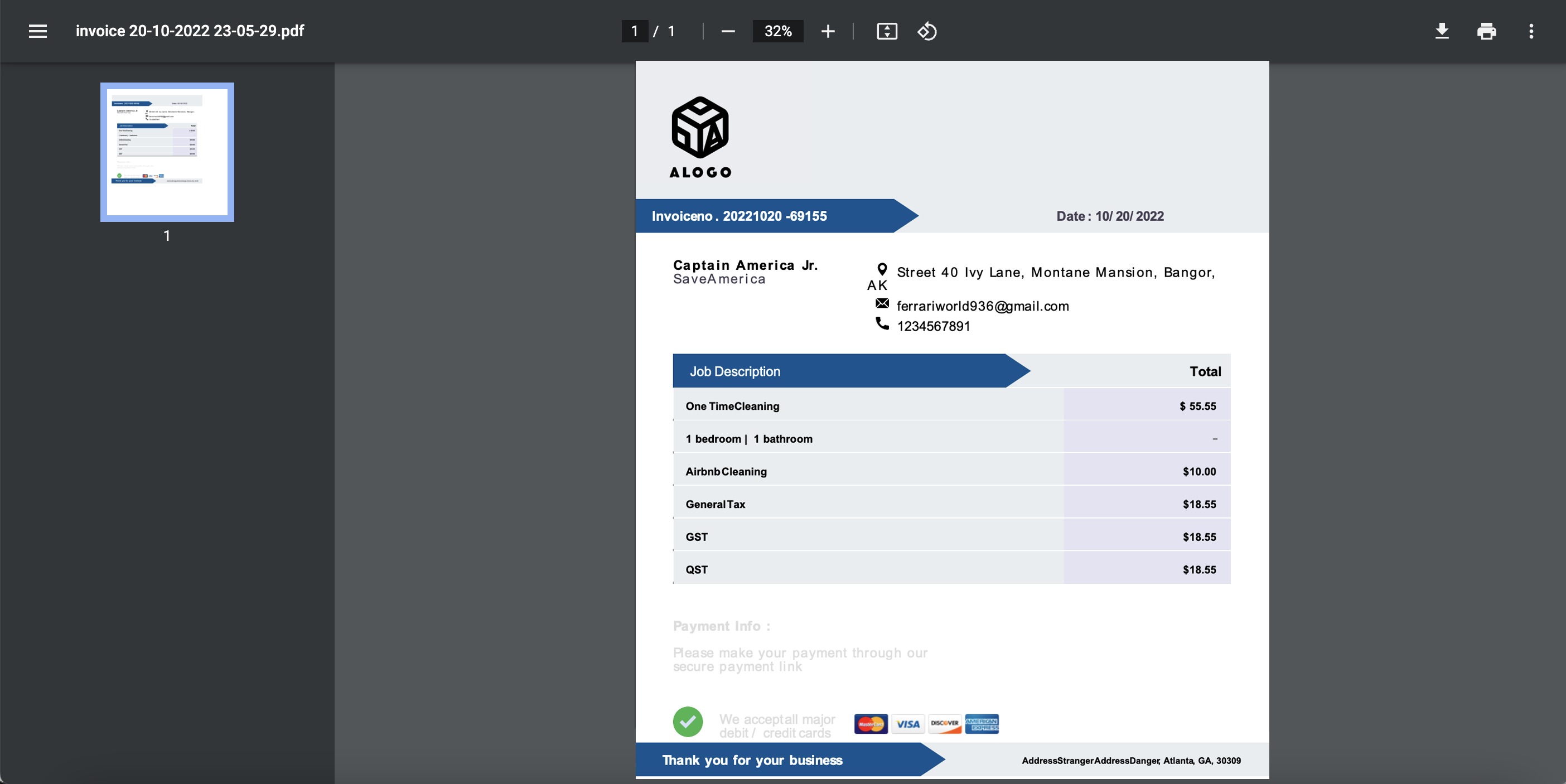Click the GeneralTax '$18.55' amount
Viewport: 1566px width, 784px height.
click(x=1199, y=505)
